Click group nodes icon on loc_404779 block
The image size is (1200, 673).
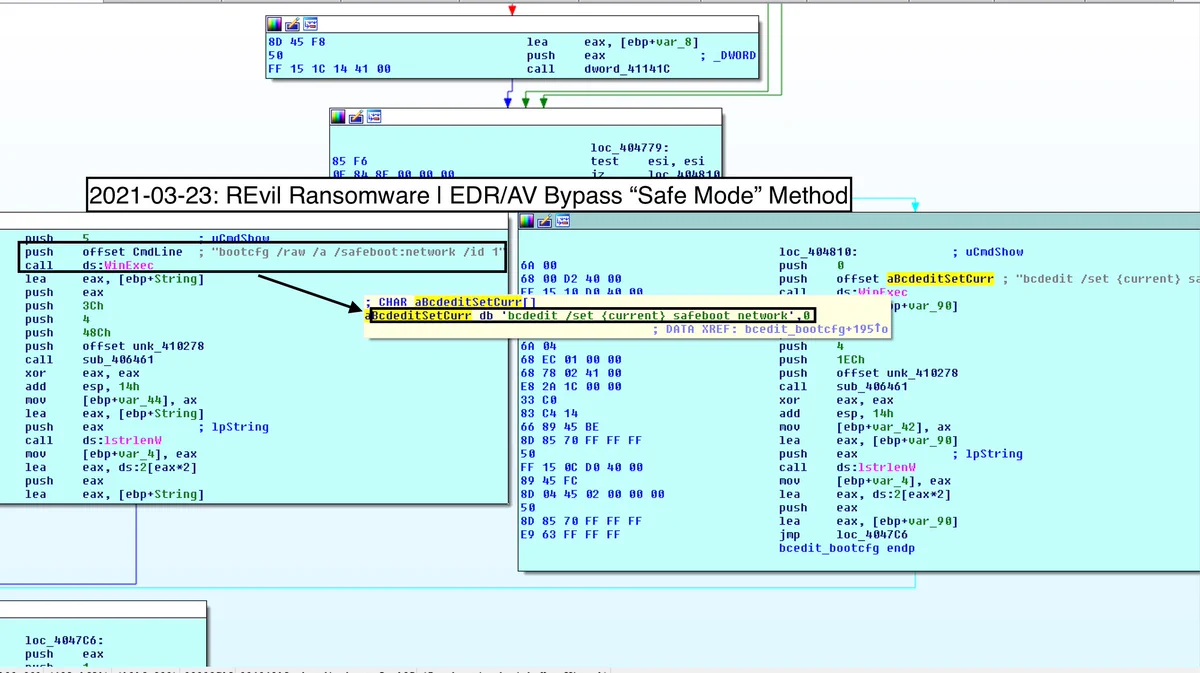click(x=375, y=117)
